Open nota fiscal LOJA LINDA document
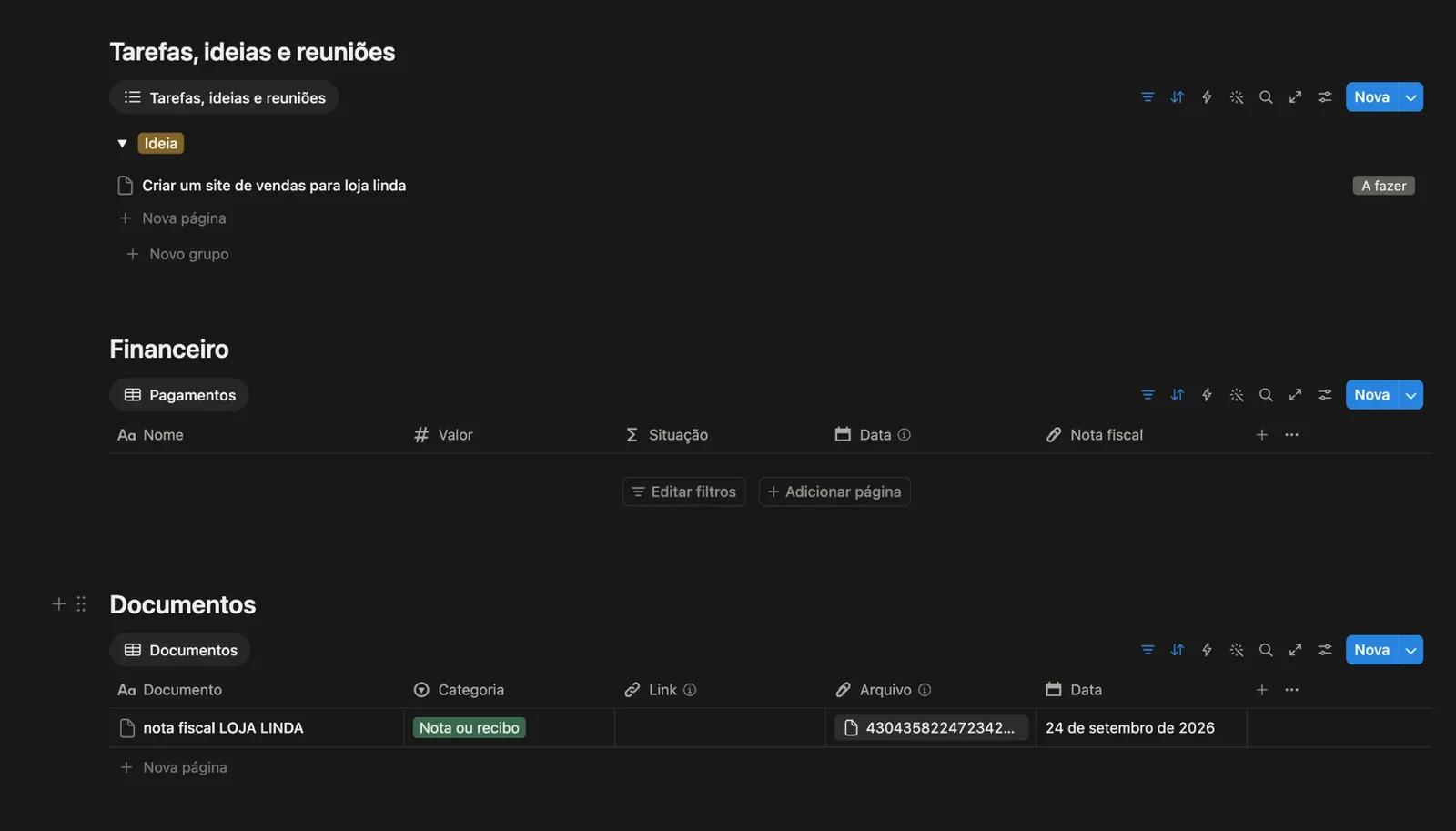 pos(223,728)
